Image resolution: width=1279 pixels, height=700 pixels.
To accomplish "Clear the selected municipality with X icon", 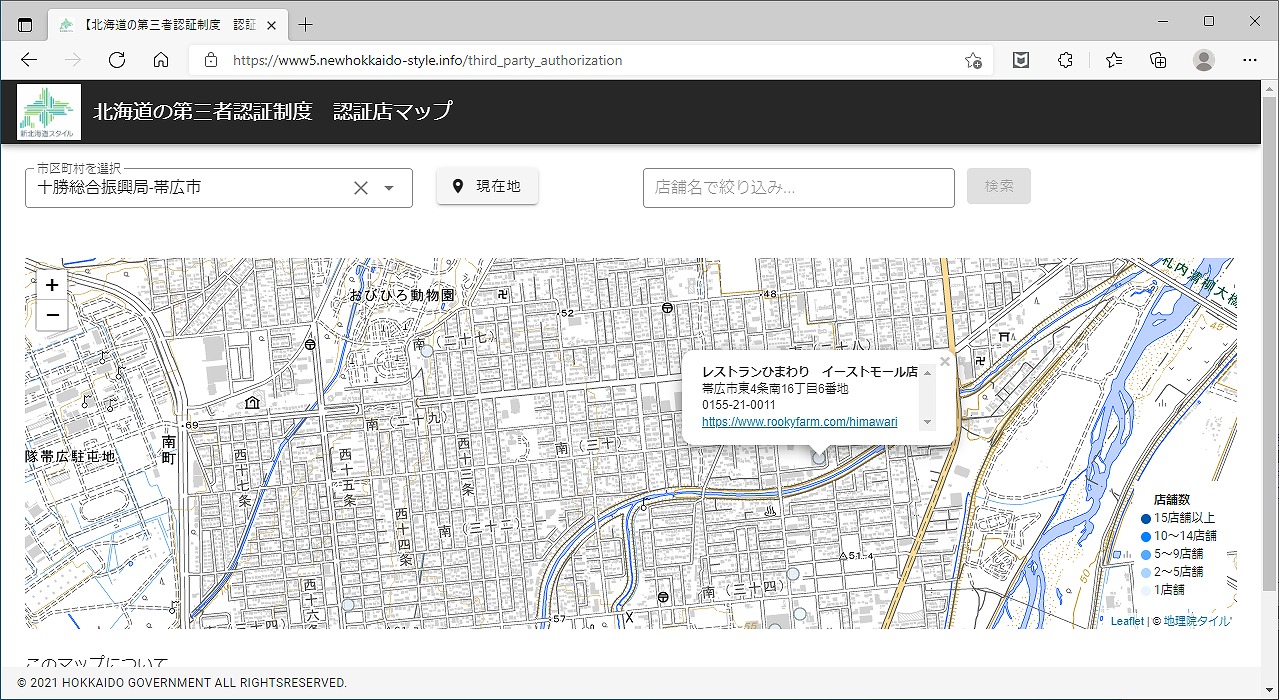I will click(361, 188).
